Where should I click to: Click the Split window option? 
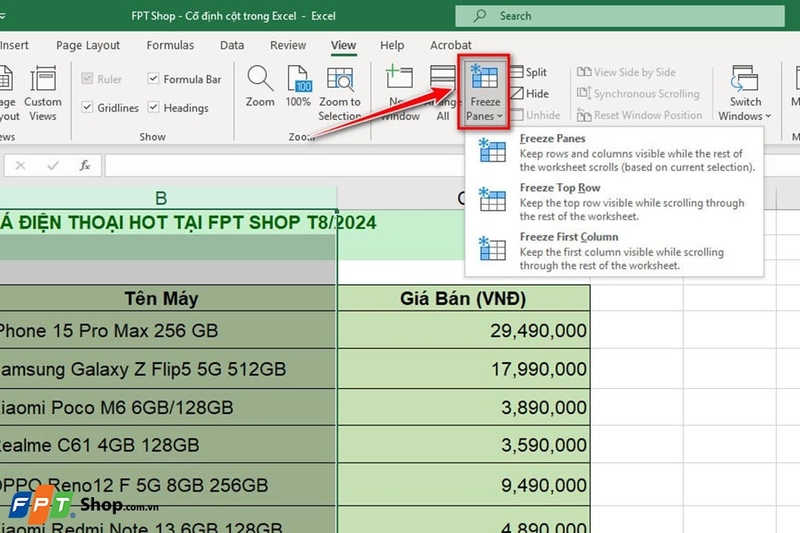[529, 72]
